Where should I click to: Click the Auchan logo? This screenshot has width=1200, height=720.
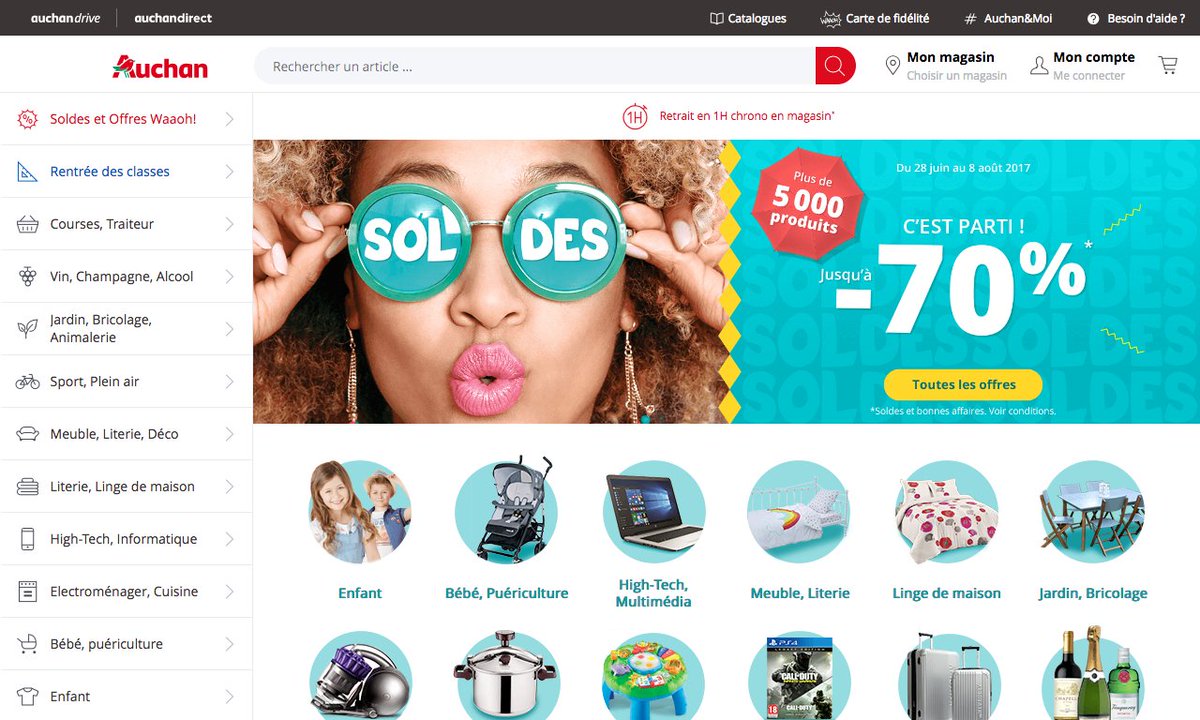[x=160, y=67]
